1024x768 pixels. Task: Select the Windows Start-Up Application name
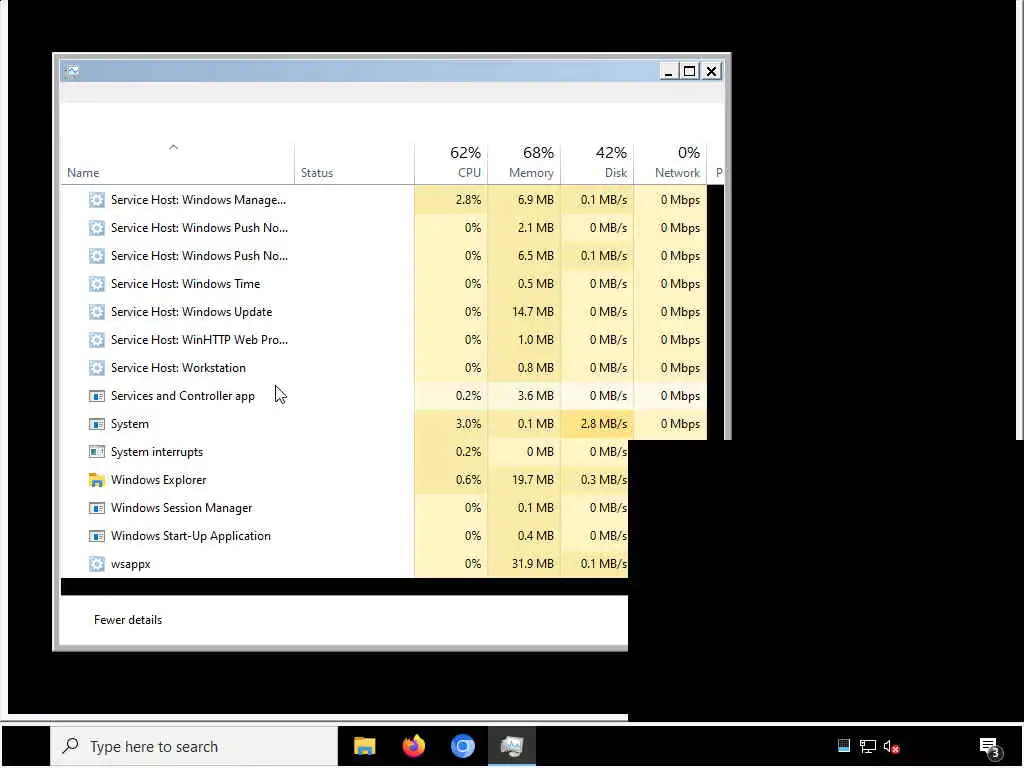[x=191, y=536]
